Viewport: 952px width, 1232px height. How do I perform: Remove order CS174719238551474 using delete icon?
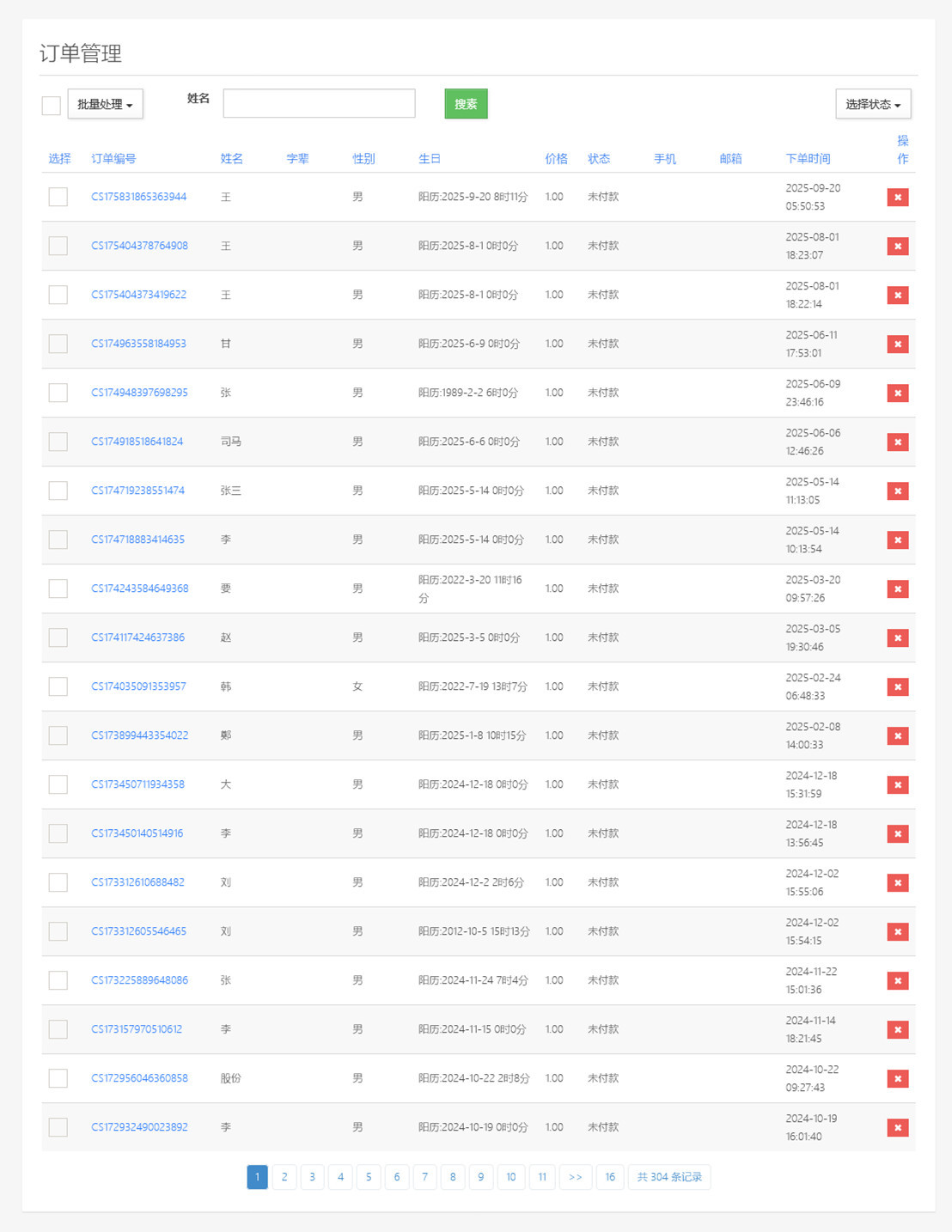(897, 491)
